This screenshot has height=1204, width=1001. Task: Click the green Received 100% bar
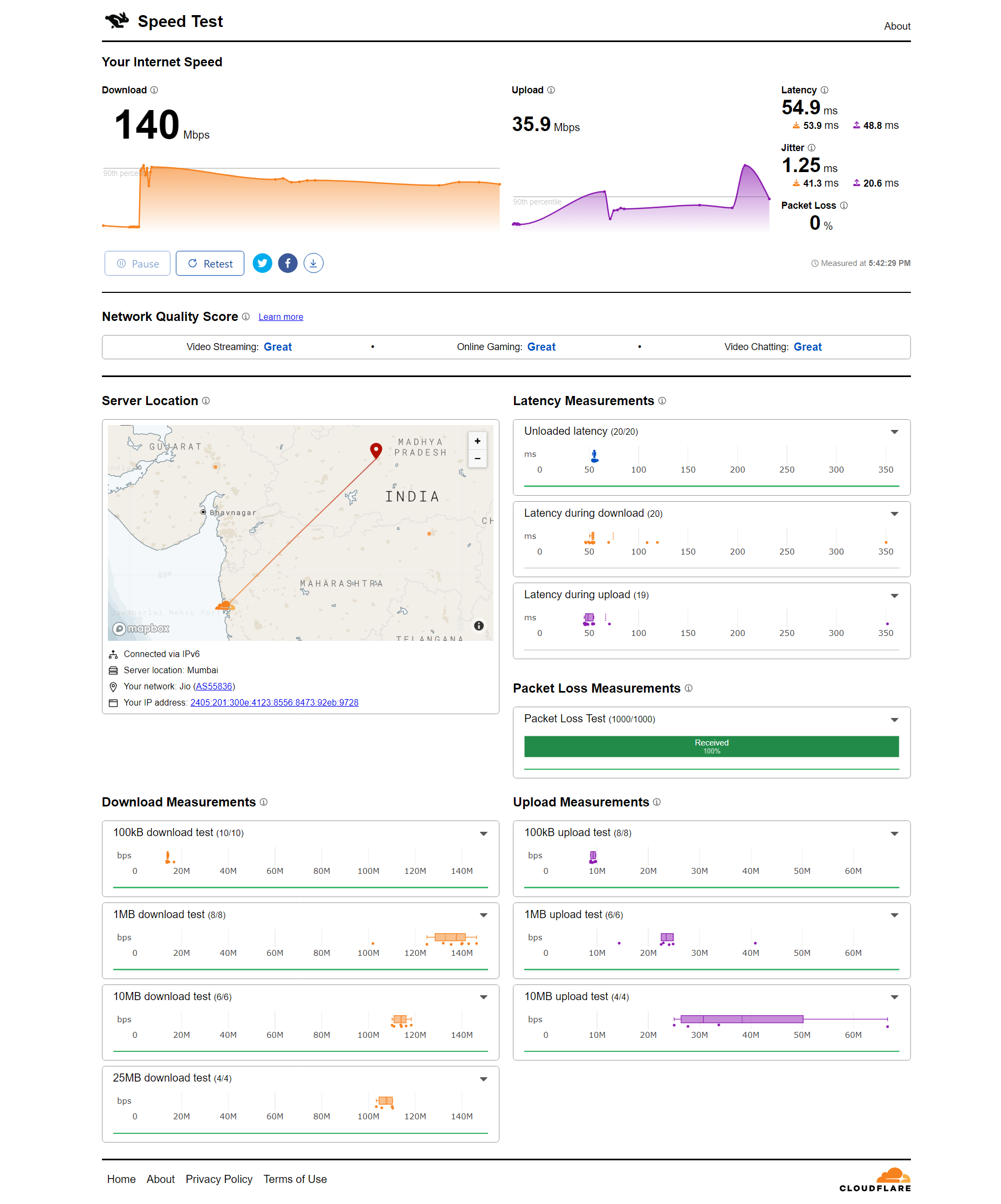pos(711,747)
